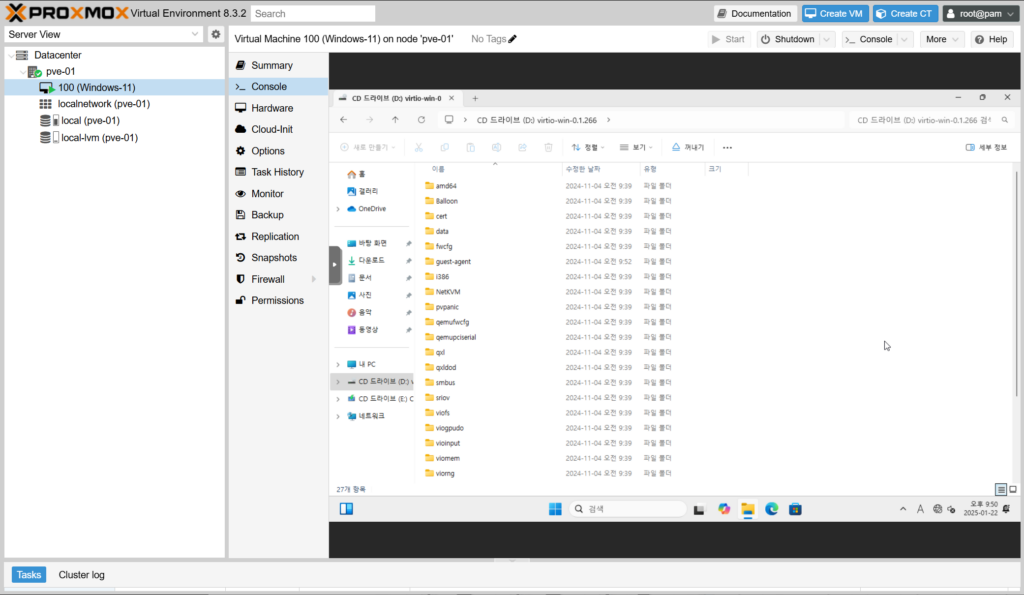Click the Documentation button
Viewport: 1024px width, 595px height.
pos(754,13)
